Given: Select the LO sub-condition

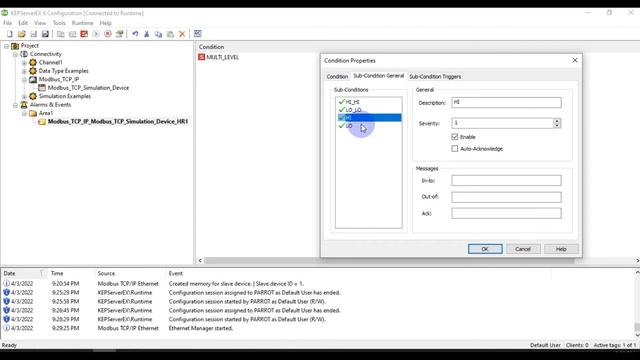Looking at the screenshot, I should pyautogui.click(x=349, y=126).
